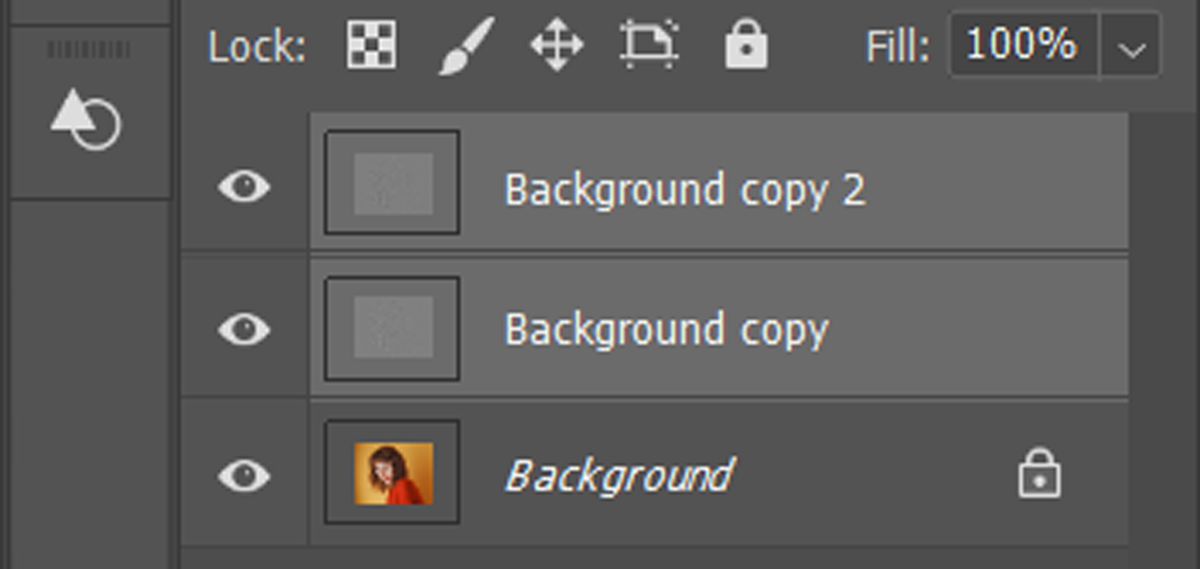Click the Fill label scrubby slider
Screen dimensions: 1200x569
(897, 47)
